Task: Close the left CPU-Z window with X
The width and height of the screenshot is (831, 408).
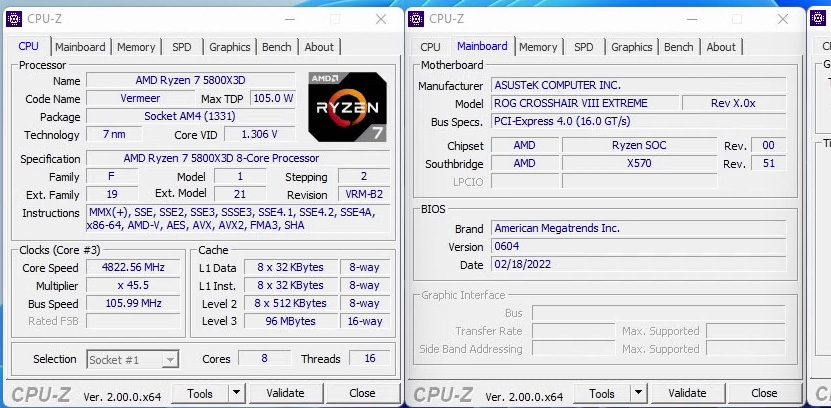Action: (x=381, y=19)
